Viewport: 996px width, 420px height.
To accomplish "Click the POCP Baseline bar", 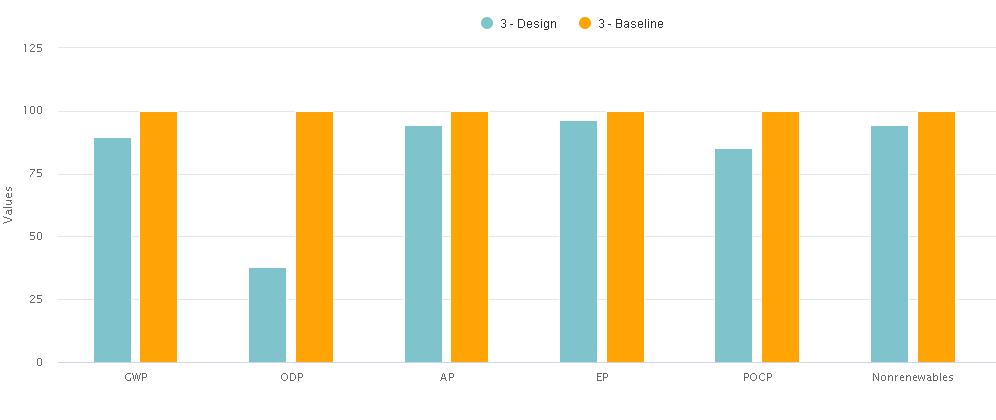I will tap(780, 237).
